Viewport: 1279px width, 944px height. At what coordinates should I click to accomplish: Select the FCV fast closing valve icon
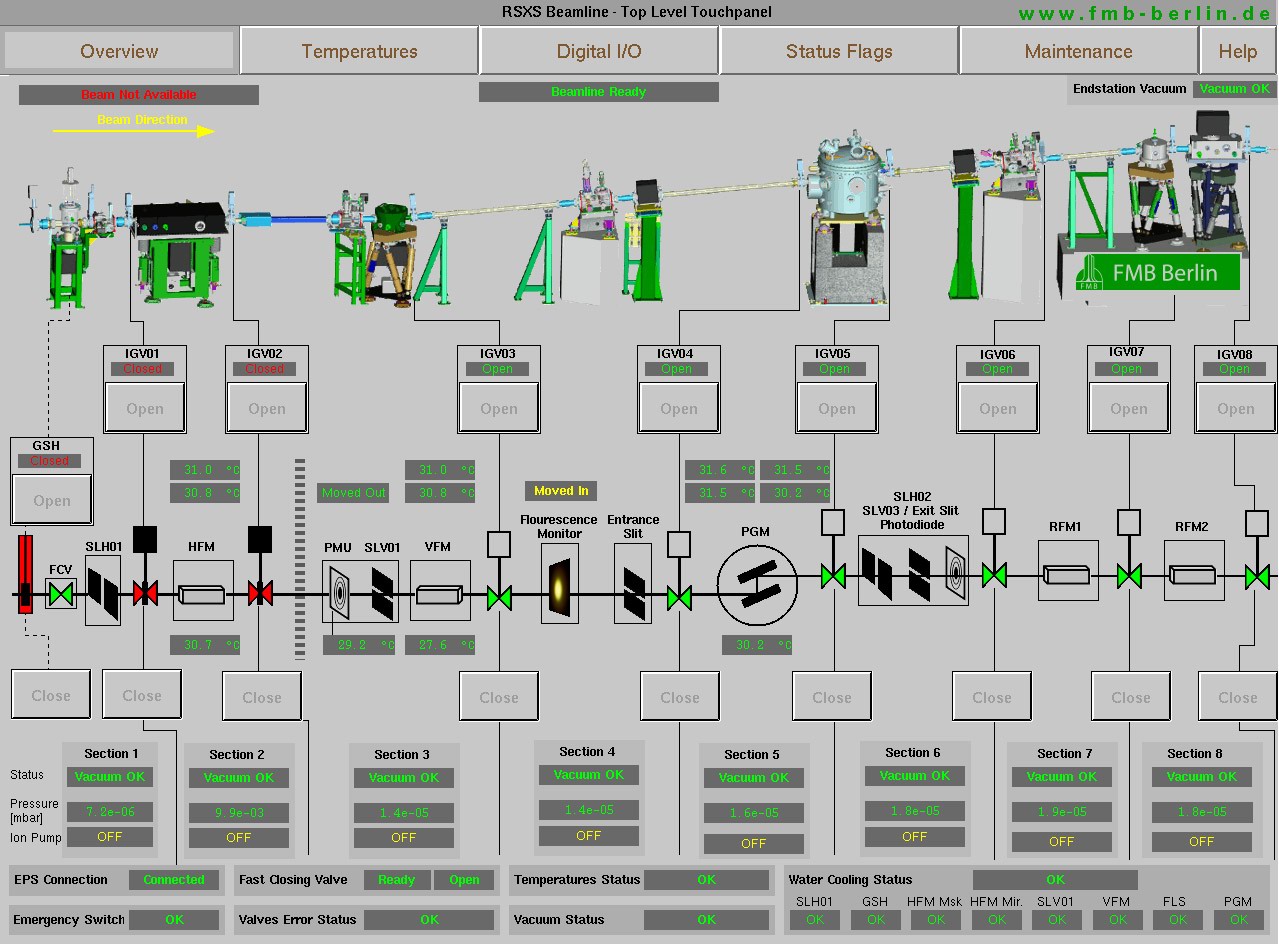61,594
